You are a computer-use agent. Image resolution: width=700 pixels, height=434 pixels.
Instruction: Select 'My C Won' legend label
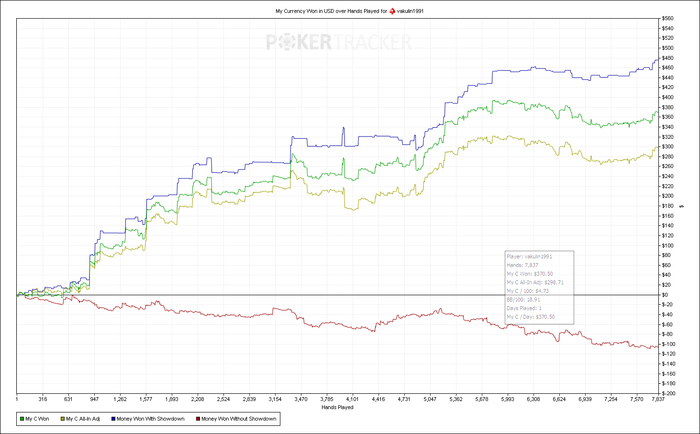coord(37,419)
